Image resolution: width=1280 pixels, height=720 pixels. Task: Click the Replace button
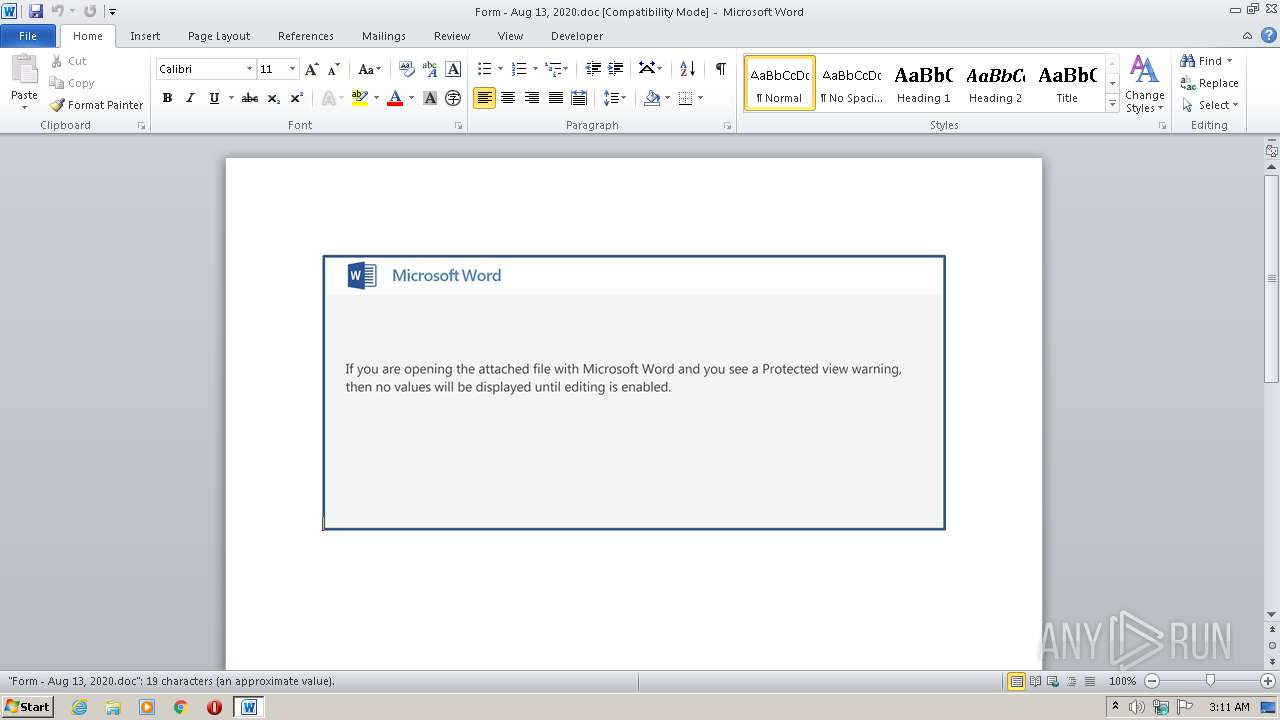[1209, 83]
